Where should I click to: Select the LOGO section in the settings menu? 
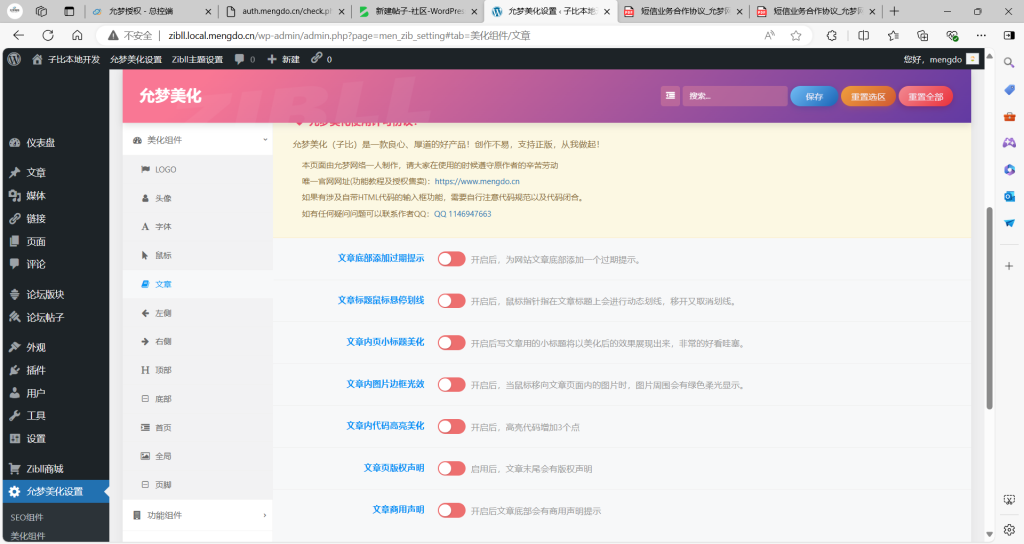coord(165,170)
